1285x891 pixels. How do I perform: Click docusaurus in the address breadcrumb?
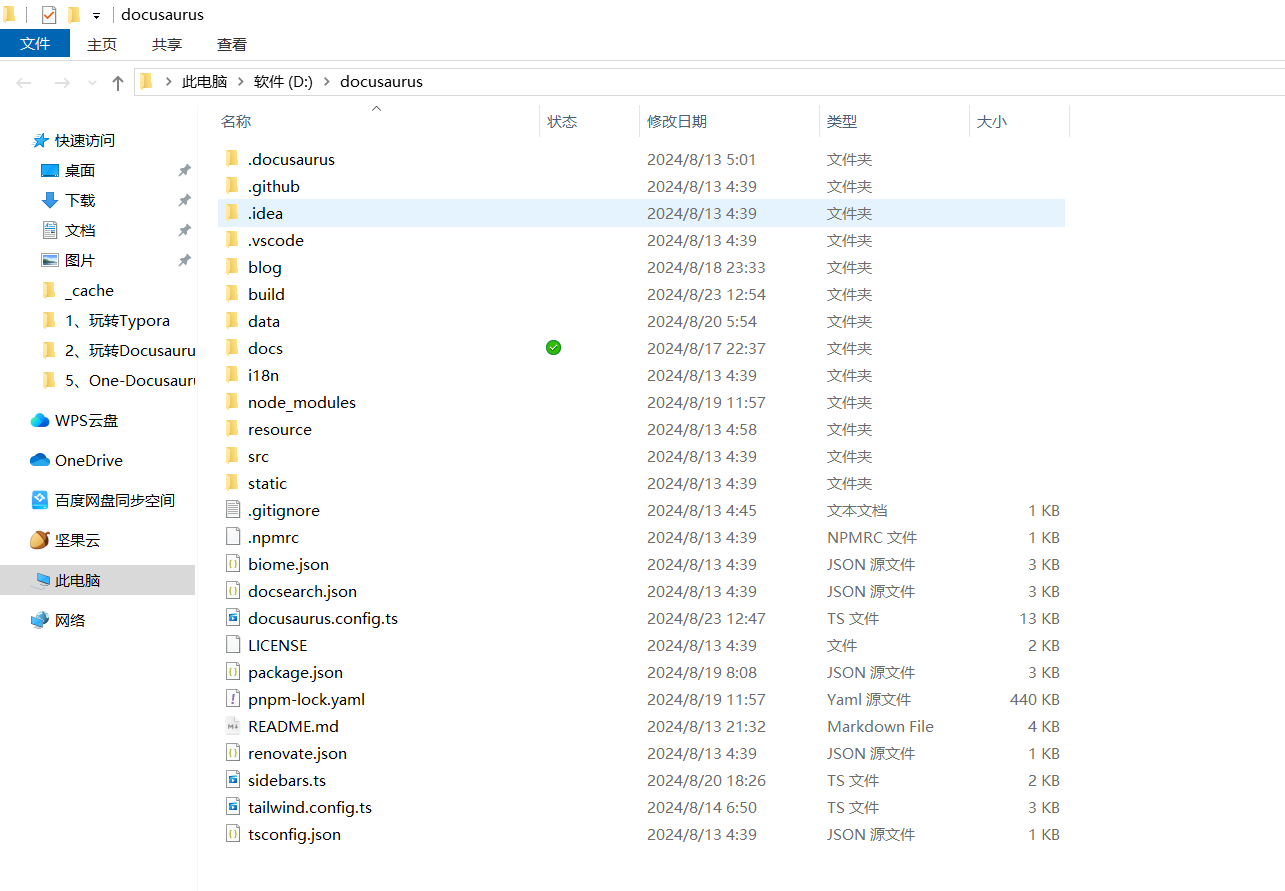coord(381,82)
